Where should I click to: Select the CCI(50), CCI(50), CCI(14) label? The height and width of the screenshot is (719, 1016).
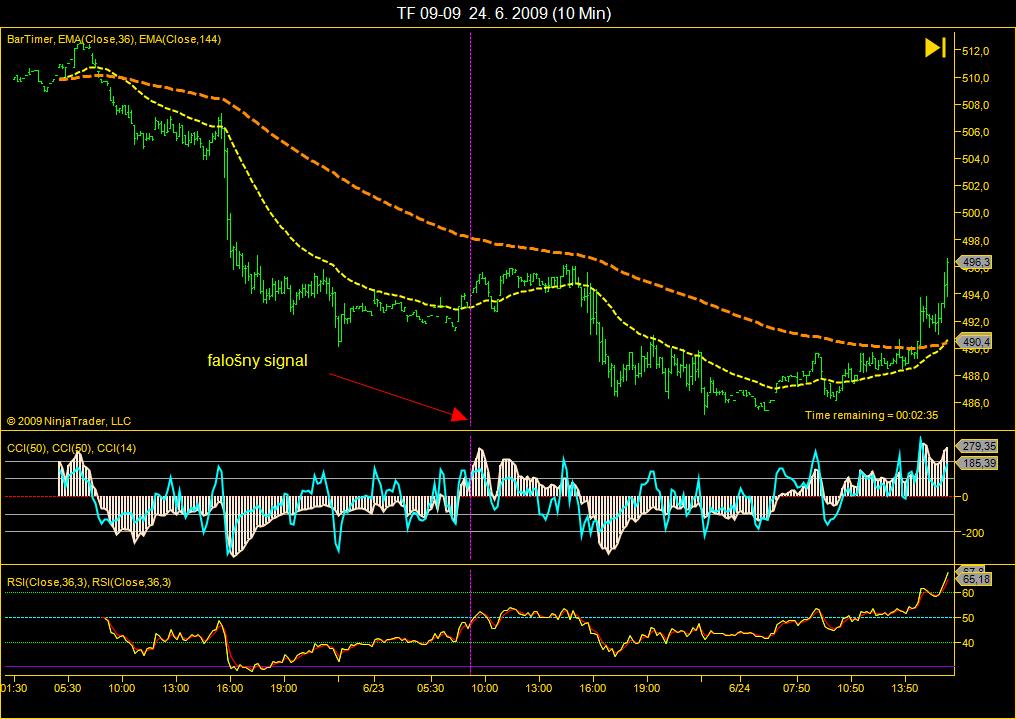[71, 448]
